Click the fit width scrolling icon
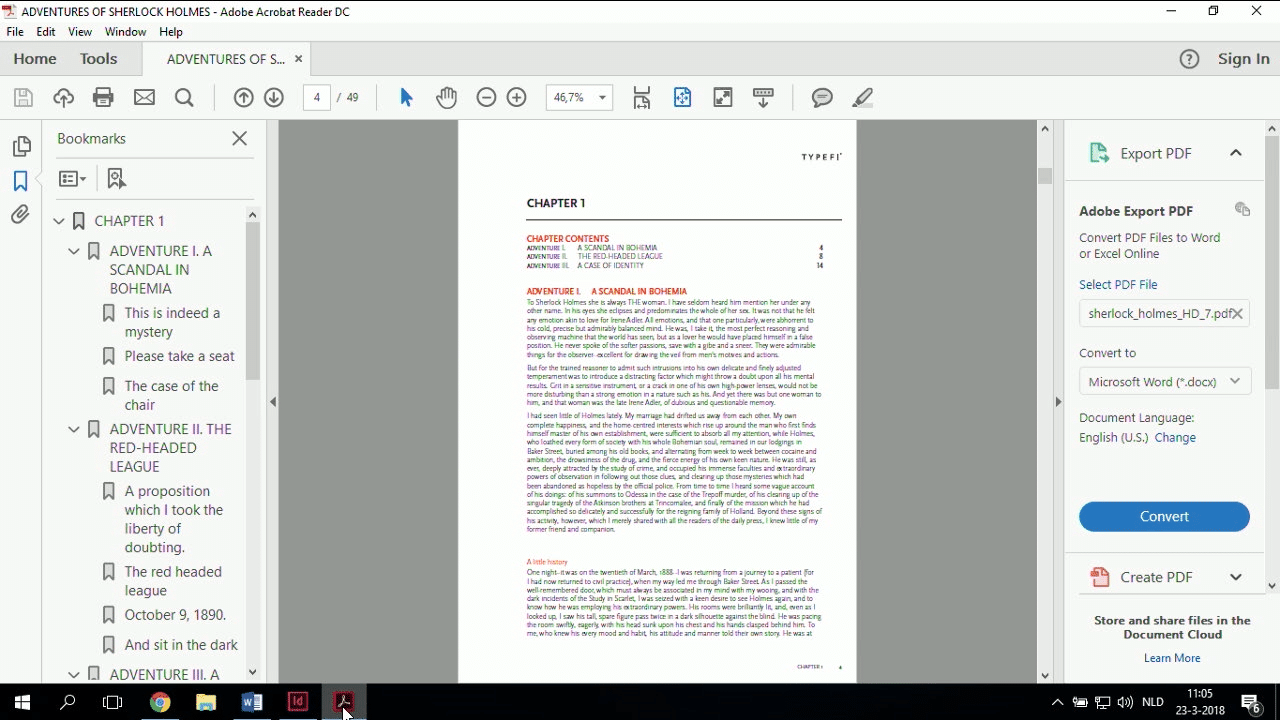Image resolution: width=1280 pixels, height=720 pixels. (x=642, y=97)
